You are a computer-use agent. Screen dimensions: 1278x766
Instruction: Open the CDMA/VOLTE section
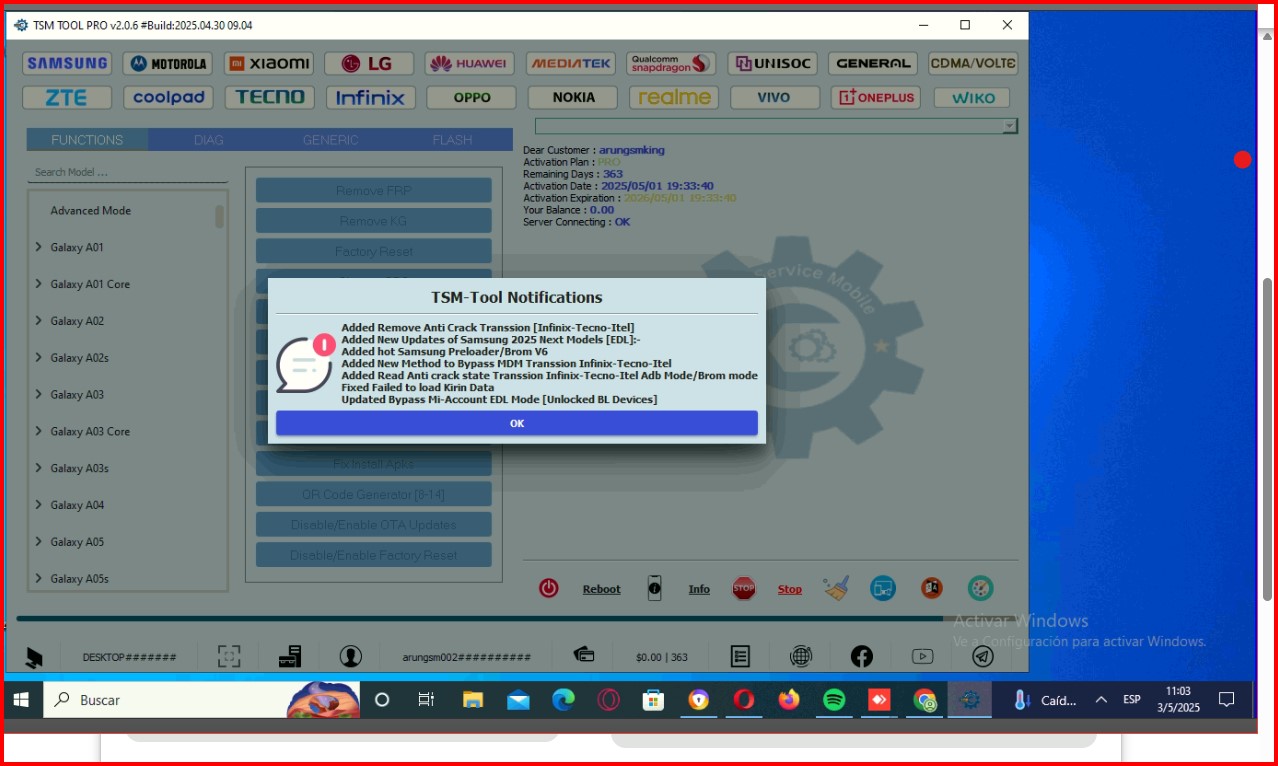(x=973, y=63)
